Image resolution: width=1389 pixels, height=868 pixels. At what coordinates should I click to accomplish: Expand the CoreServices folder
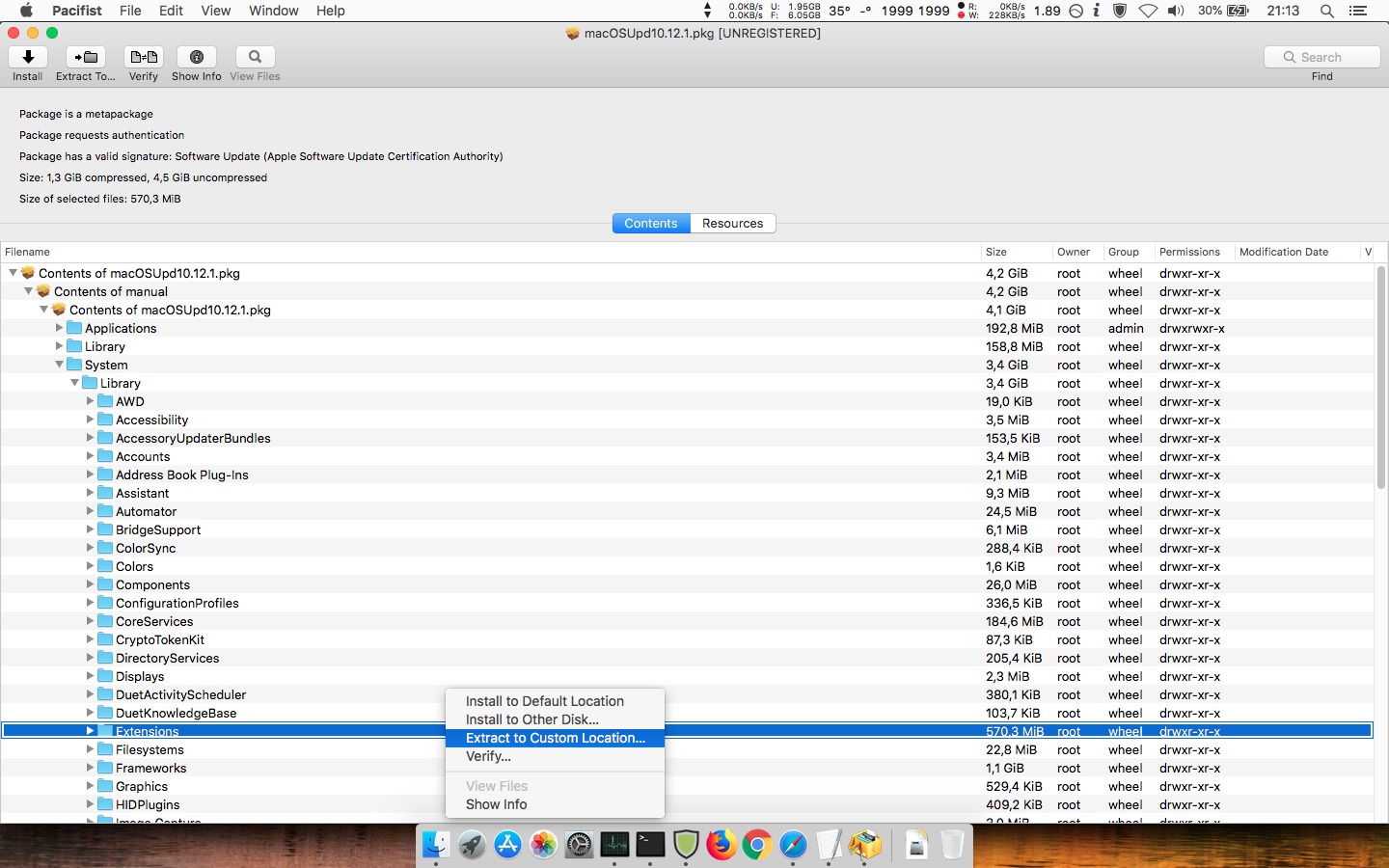[90, 621]
